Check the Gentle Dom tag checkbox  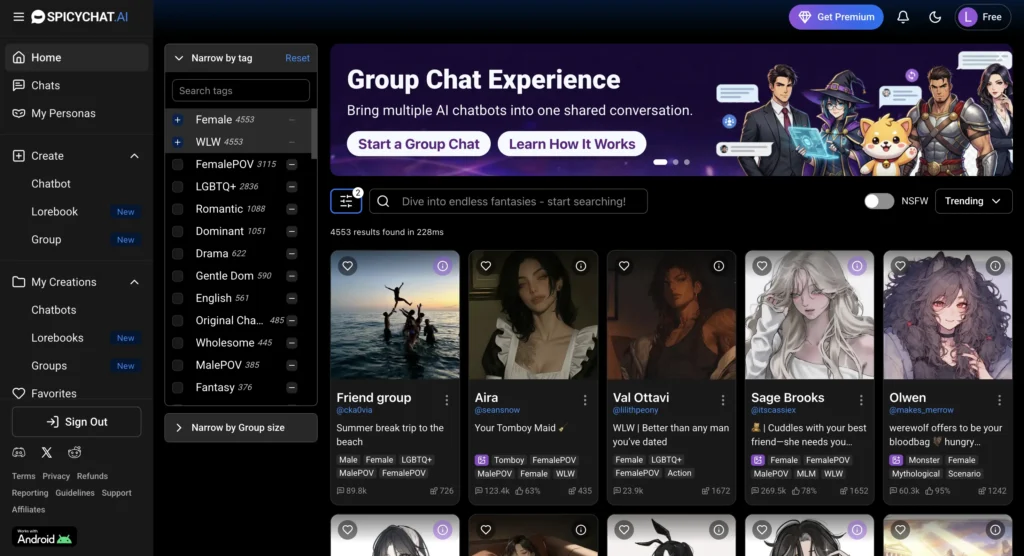click(x=178, y=276)
